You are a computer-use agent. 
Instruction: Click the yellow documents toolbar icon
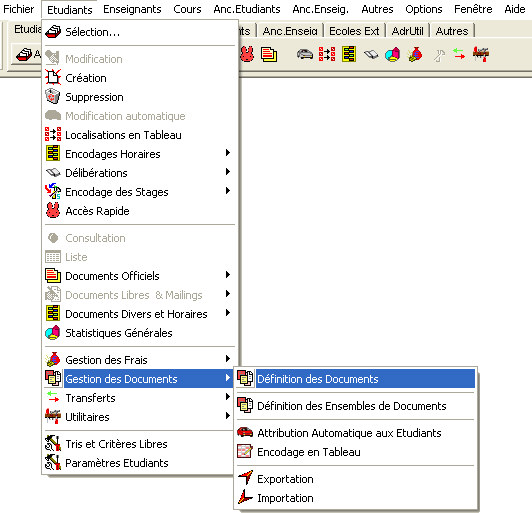click(x=269, y=54)
